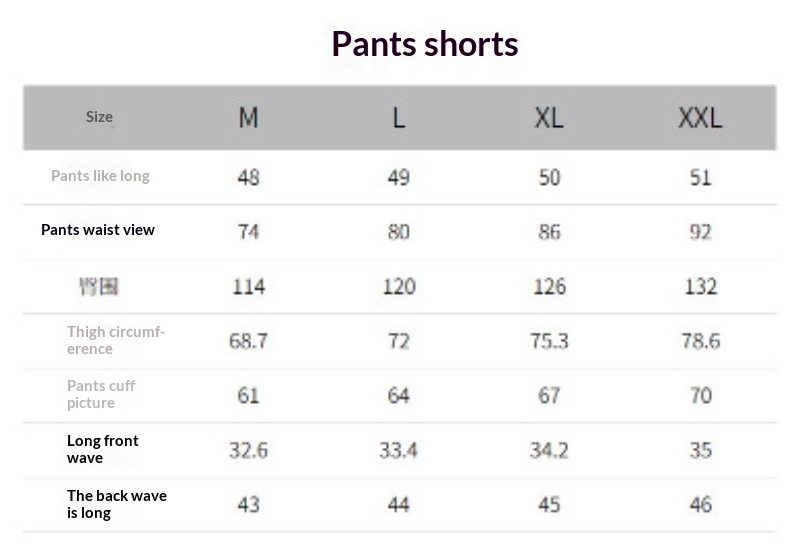Click the front wave value 34.2

[549, 450]
